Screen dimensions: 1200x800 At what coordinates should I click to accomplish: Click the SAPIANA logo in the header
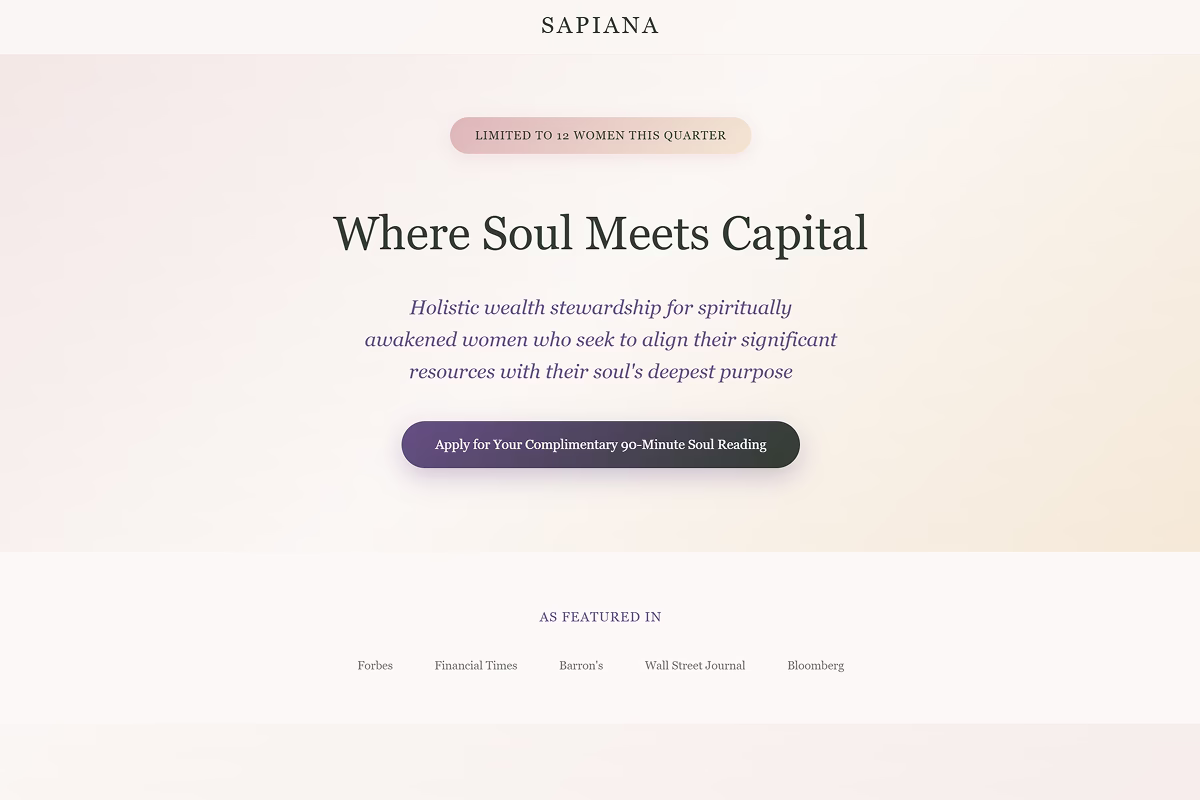coord(600,25)
